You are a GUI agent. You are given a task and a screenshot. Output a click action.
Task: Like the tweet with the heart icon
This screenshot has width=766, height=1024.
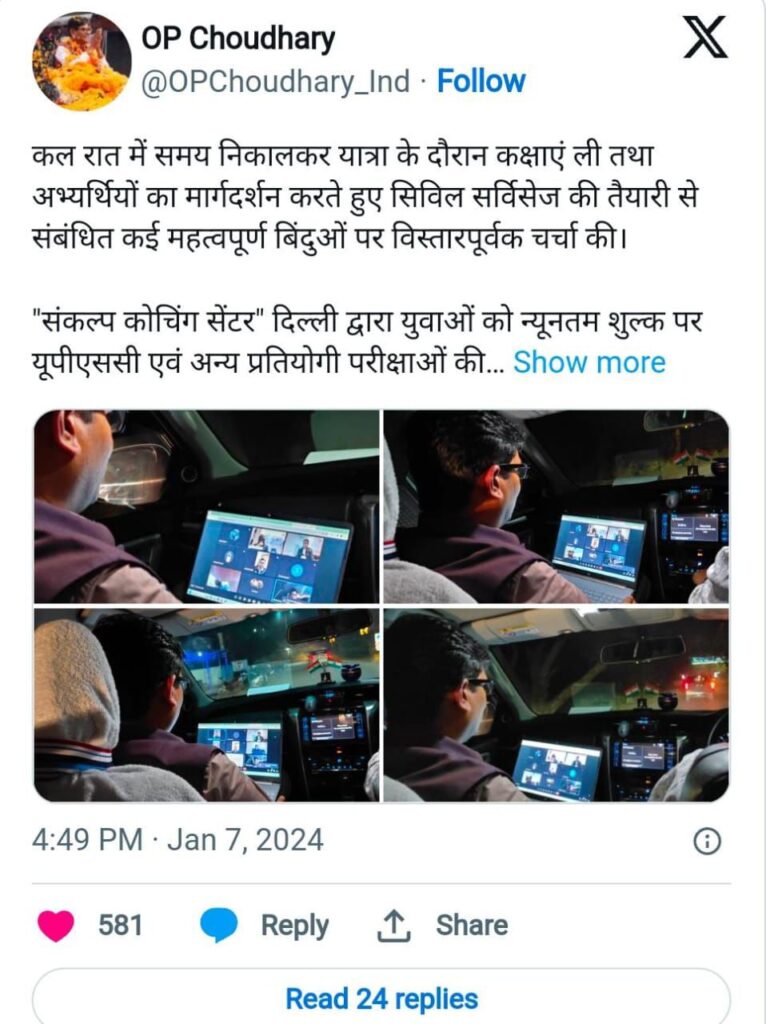[56, 925]
